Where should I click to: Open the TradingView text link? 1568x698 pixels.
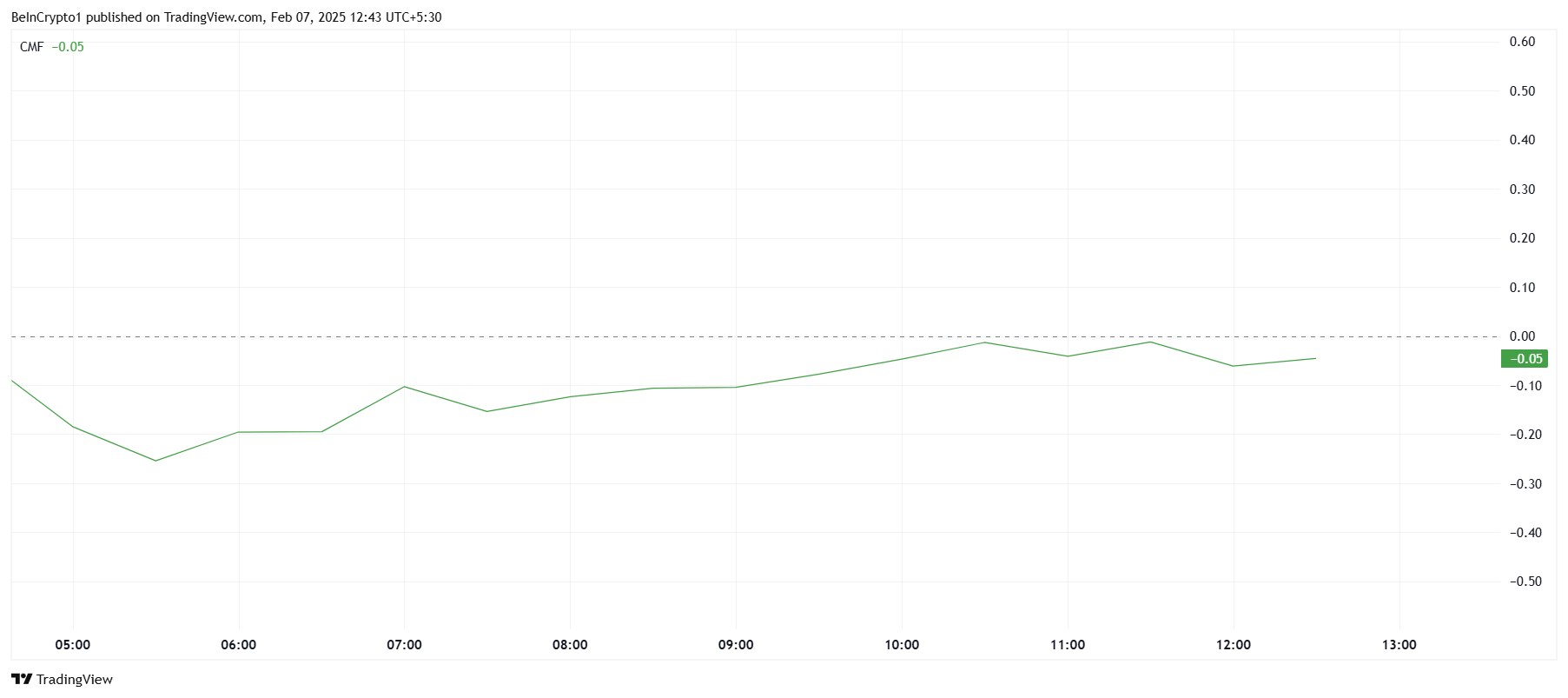click(x=75, y=680)
